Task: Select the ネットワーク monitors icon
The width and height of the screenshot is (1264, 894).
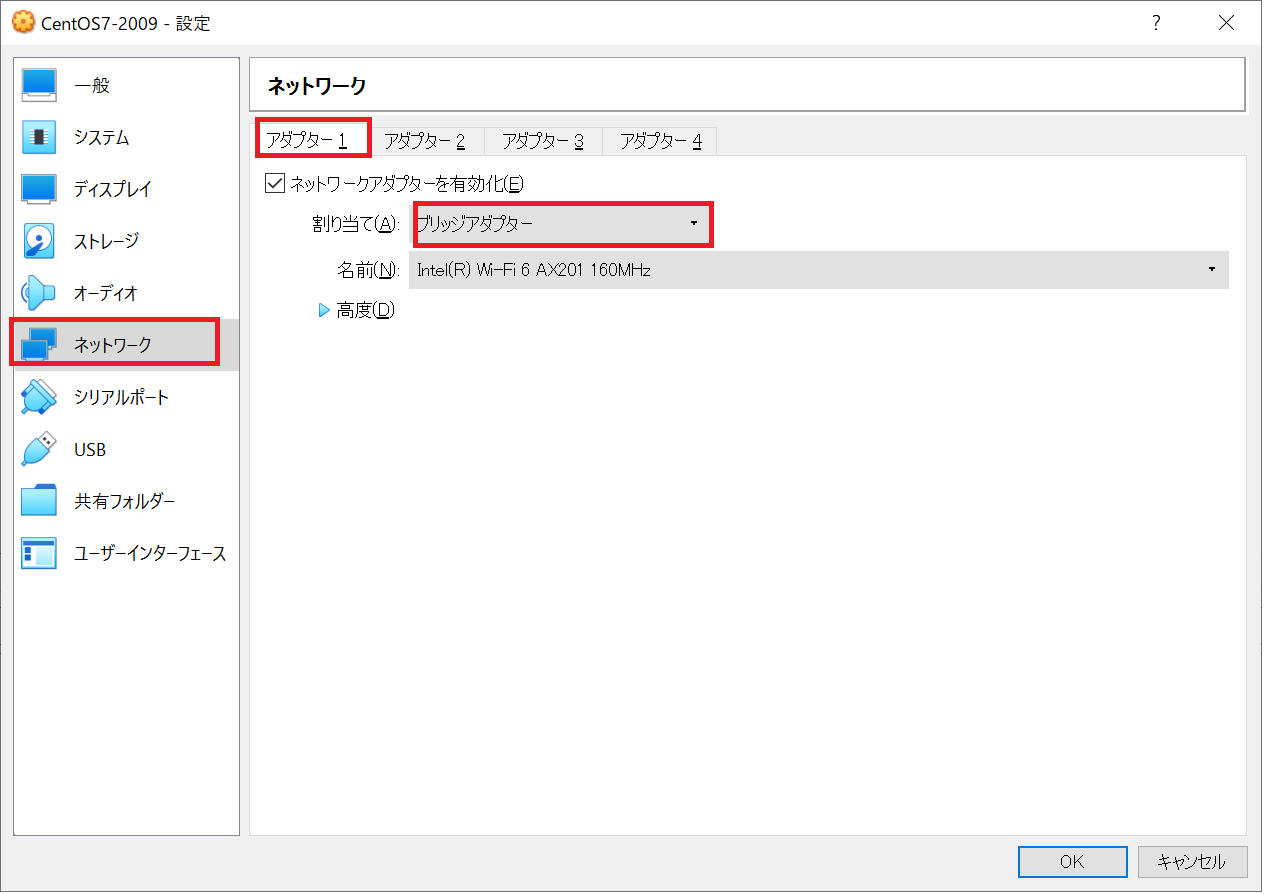Action: pos(39,345)
